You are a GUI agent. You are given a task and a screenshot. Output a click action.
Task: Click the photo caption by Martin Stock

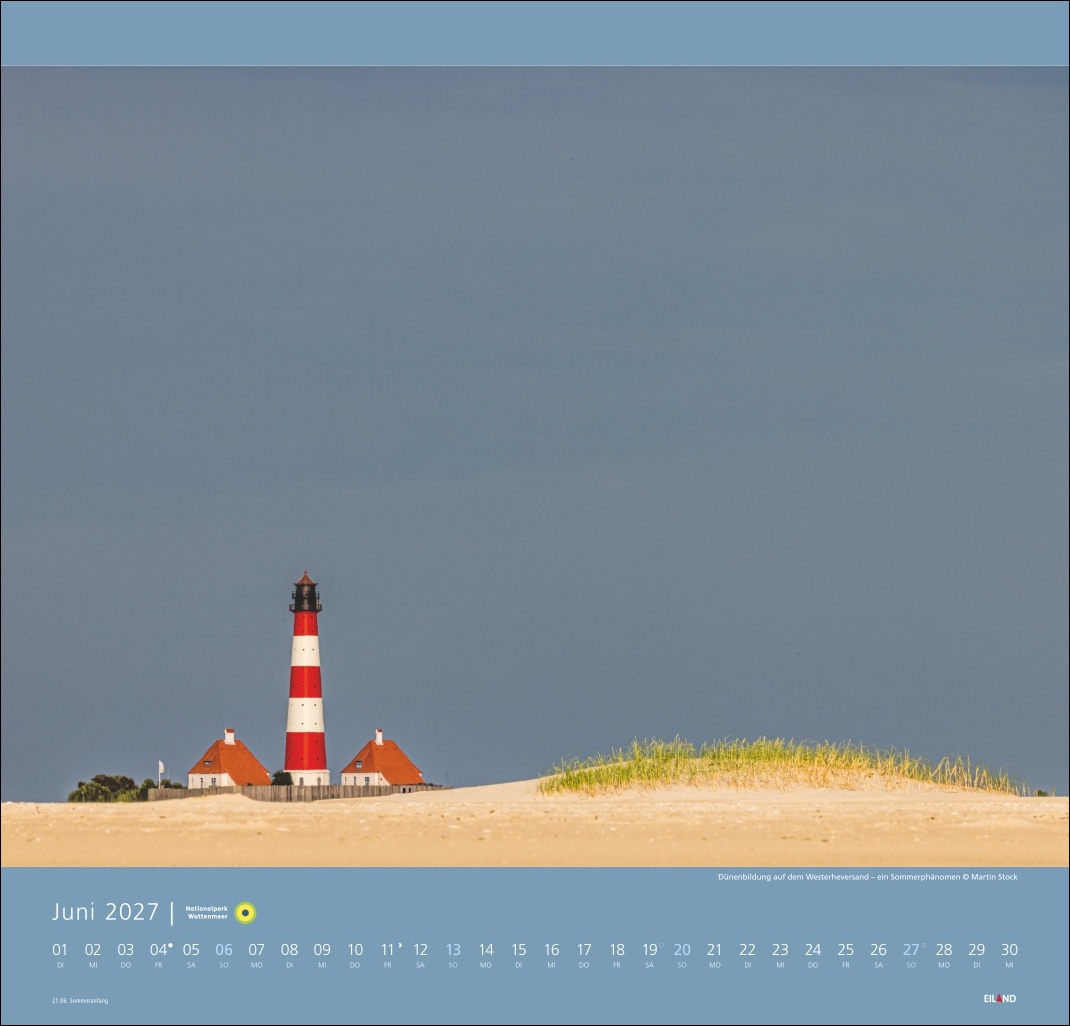[867, 877]
